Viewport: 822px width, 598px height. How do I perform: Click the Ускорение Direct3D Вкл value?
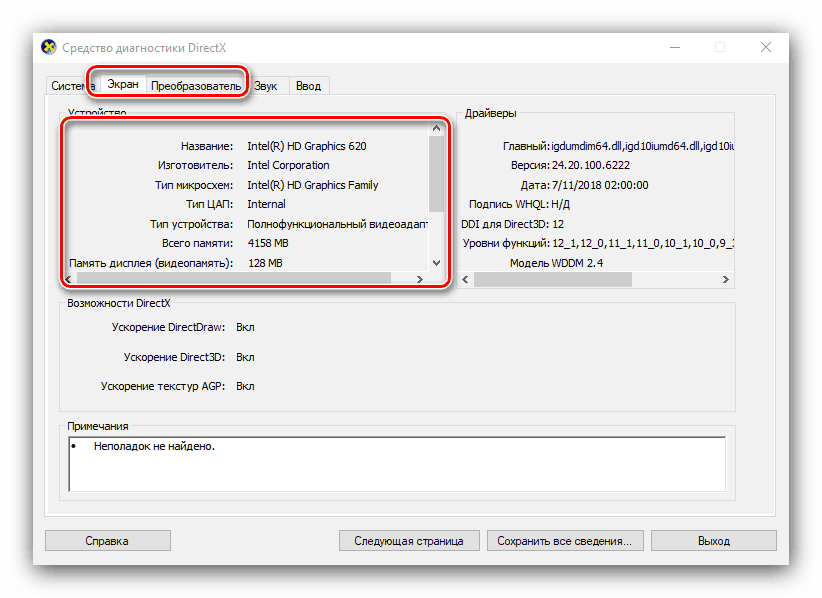click(x=245, y=357)
